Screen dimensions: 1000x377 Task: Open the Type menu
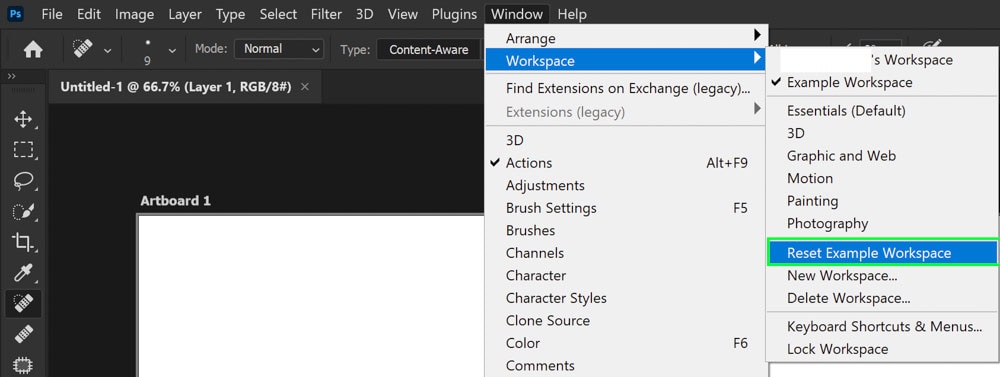click(x=230, y=14)
